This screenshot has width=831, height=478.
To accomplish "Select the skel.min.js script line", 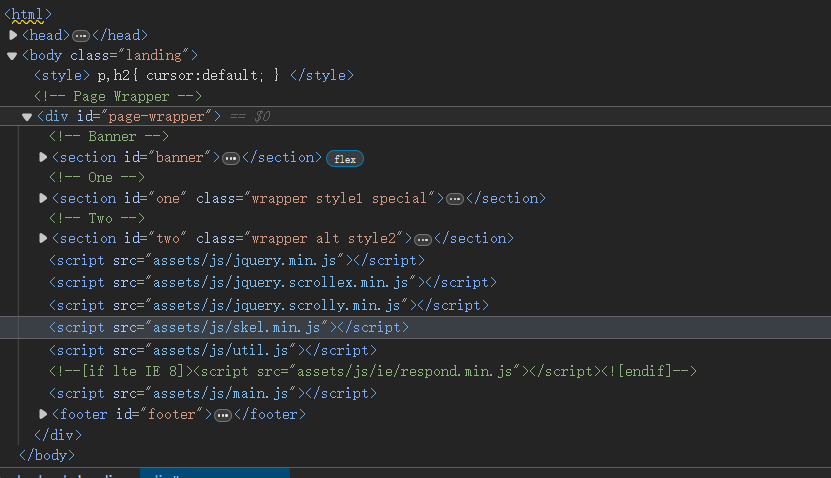I will [x=229, y=327].
